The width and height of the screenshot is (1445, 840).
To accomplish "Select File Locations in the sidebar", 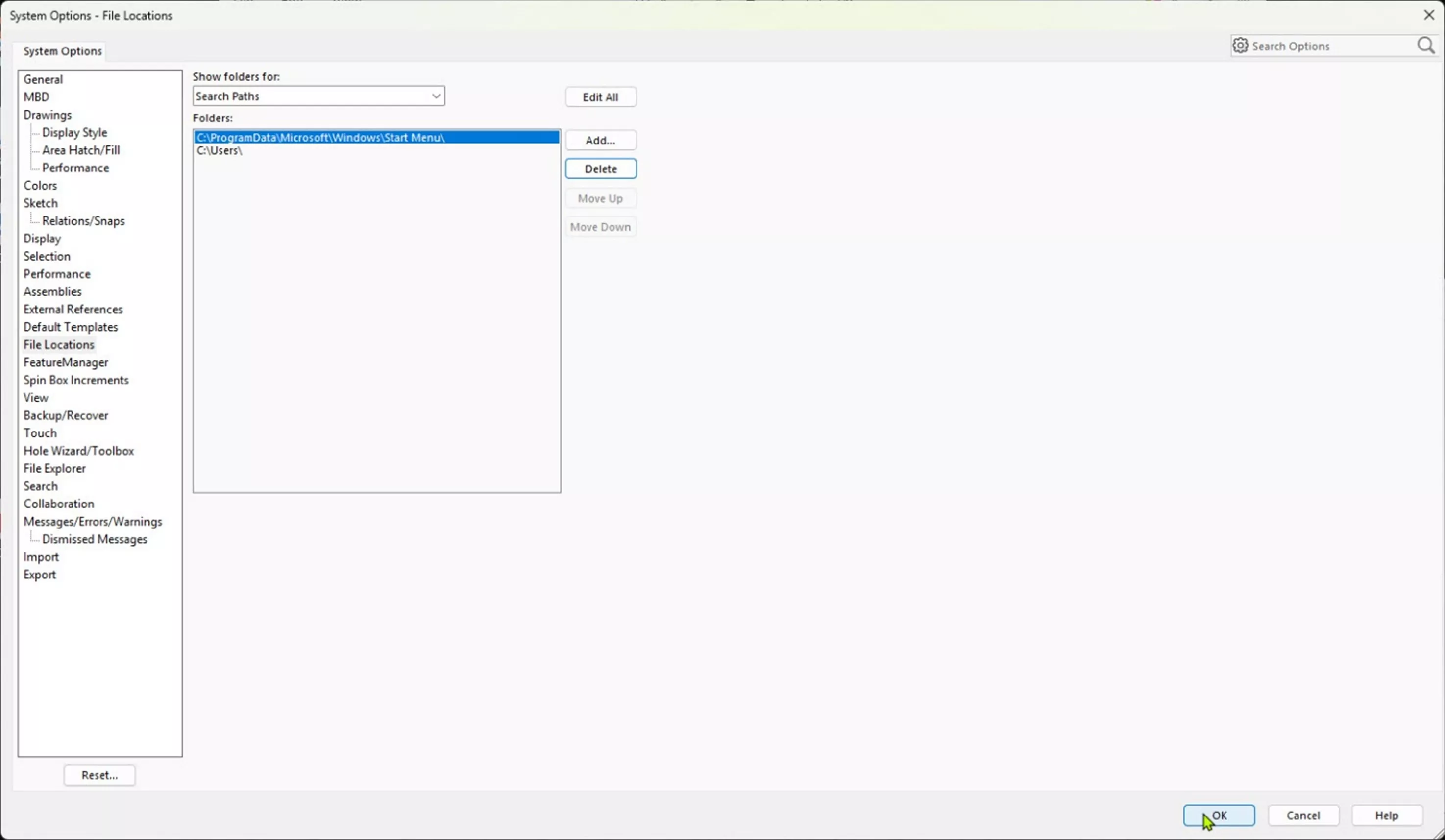I will [59, 344].
